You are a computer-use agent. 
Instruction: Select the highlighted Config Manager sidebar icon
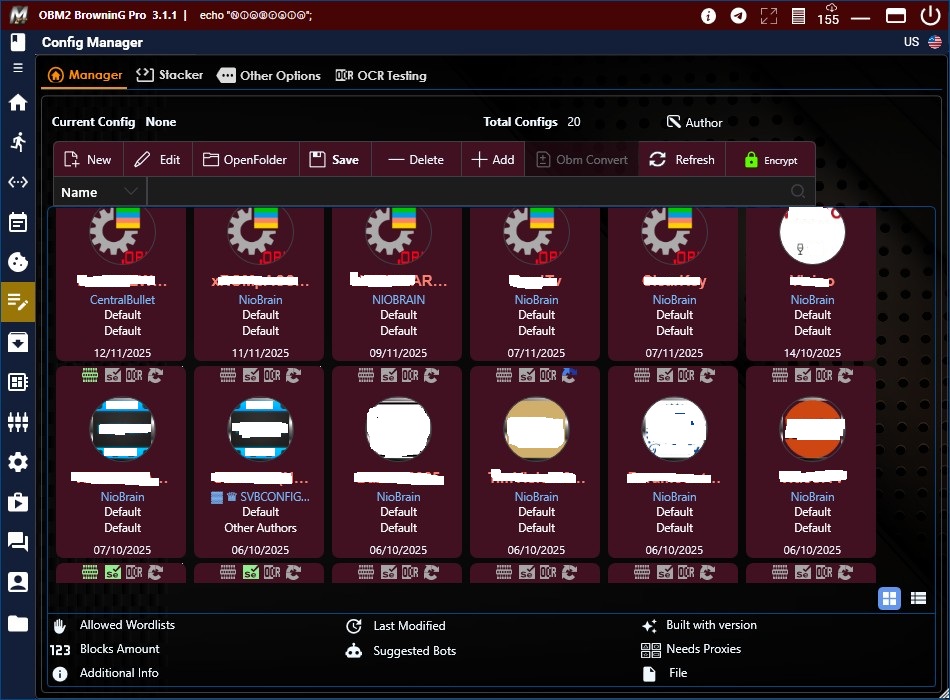[18, 301]
